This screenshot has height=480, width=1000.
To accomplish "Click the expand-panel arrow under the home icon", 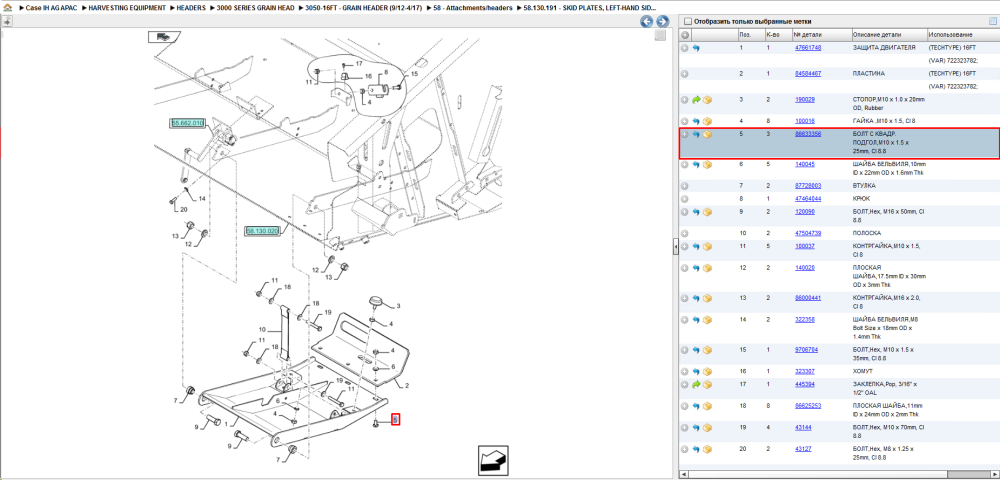I will (x=7, y=21).
